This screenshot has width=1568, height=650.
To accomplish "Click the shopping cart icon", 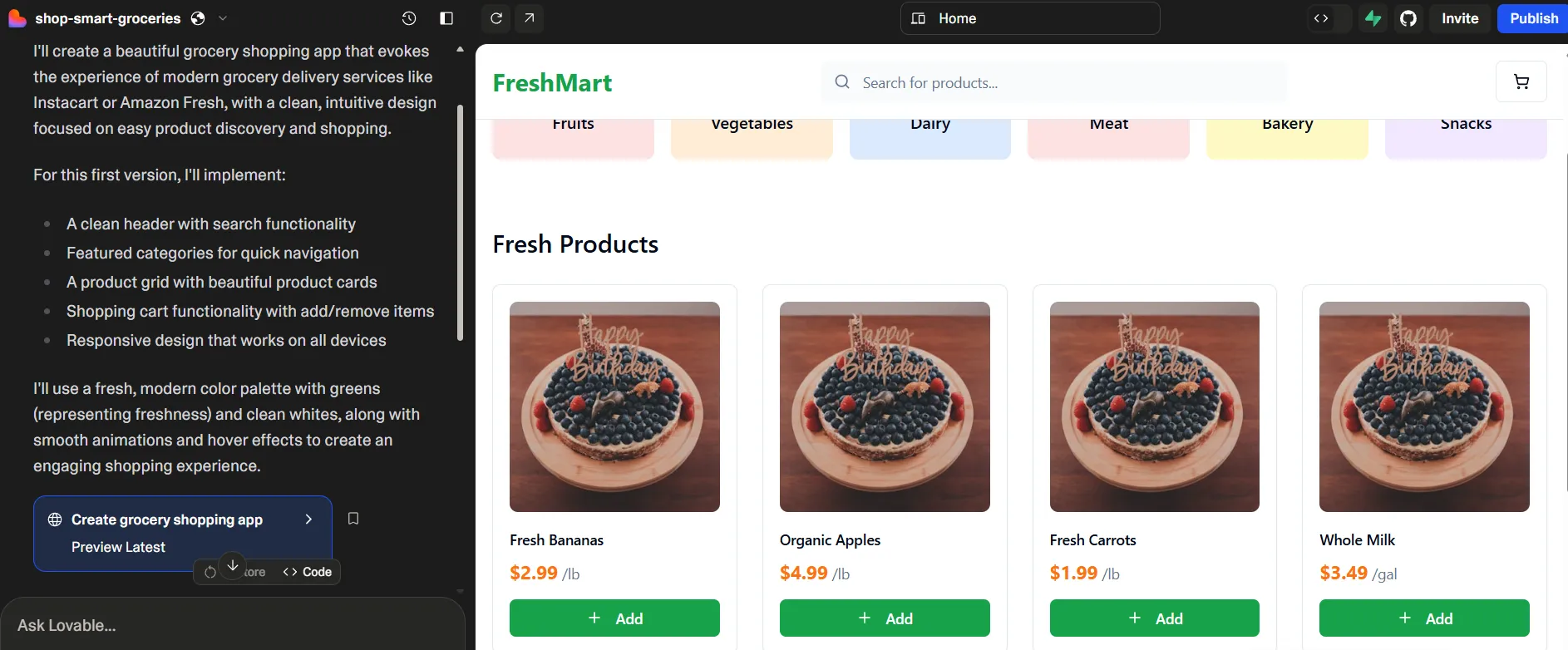I will click(1521, 81).
